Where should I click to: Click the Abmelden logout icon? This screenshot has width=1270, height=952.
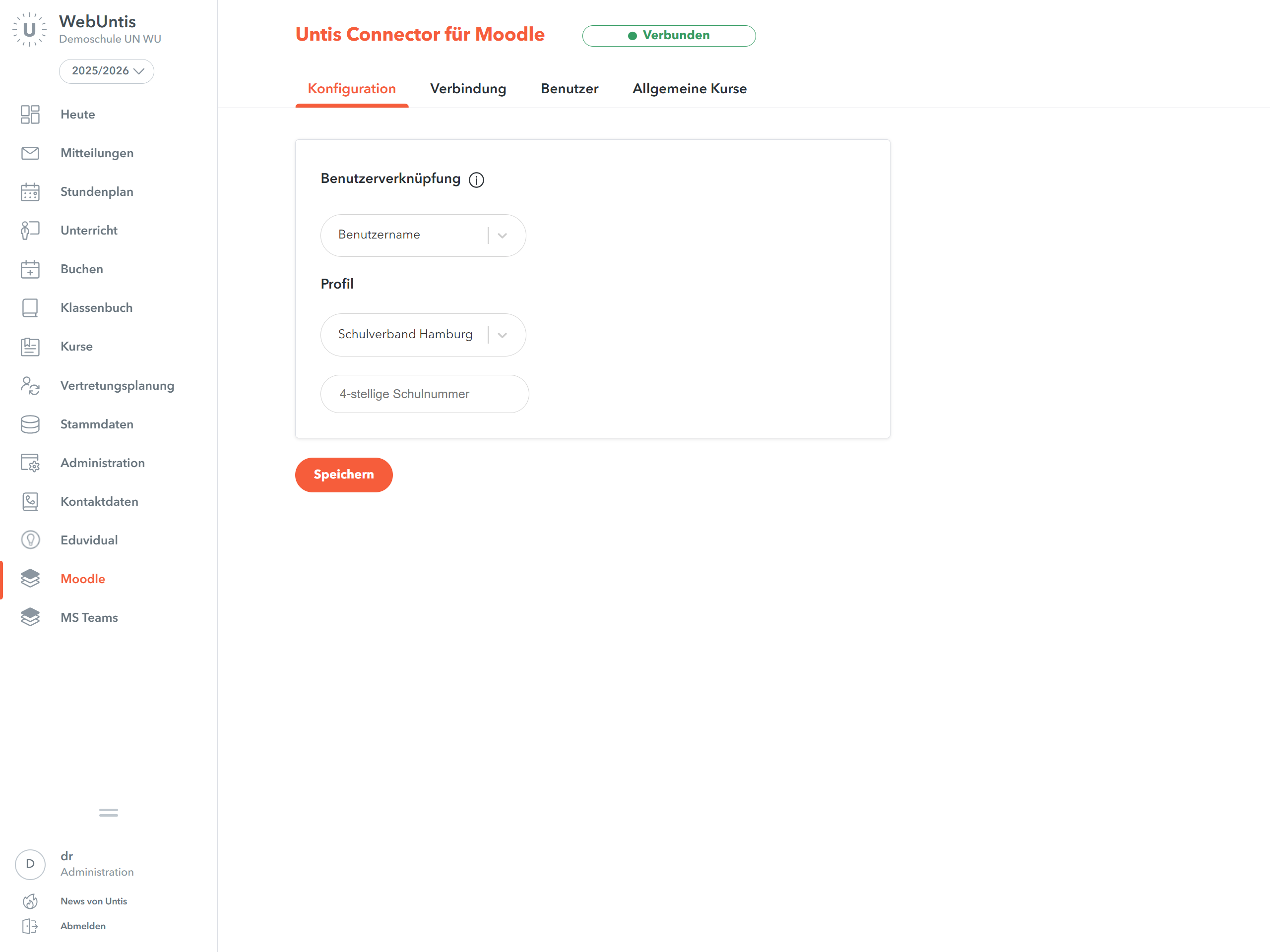point(30,926)
